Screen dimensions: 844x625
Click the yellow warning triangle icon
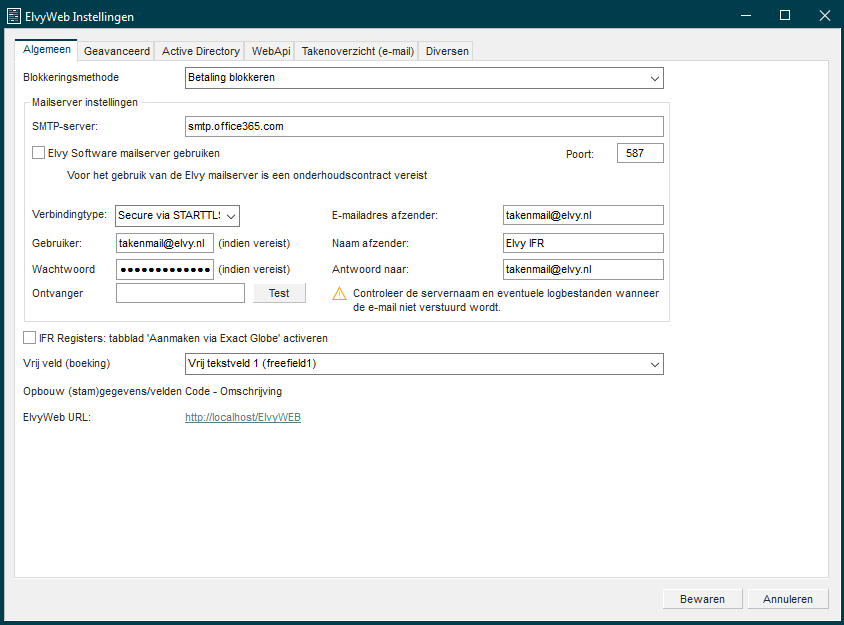click(339, 294)
